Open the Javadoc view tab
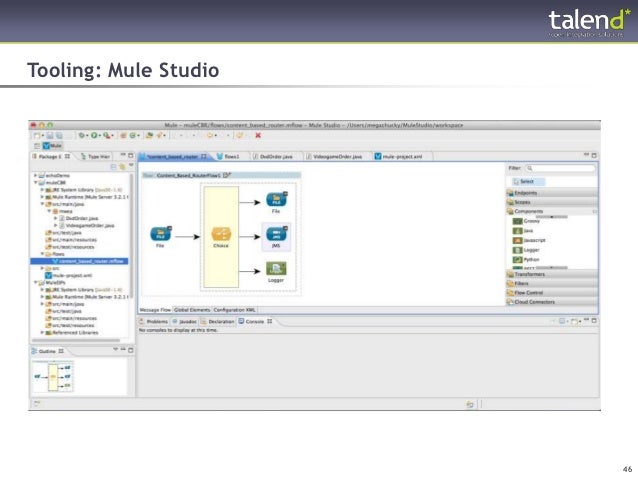638x479 pixels. coord(184,322)
